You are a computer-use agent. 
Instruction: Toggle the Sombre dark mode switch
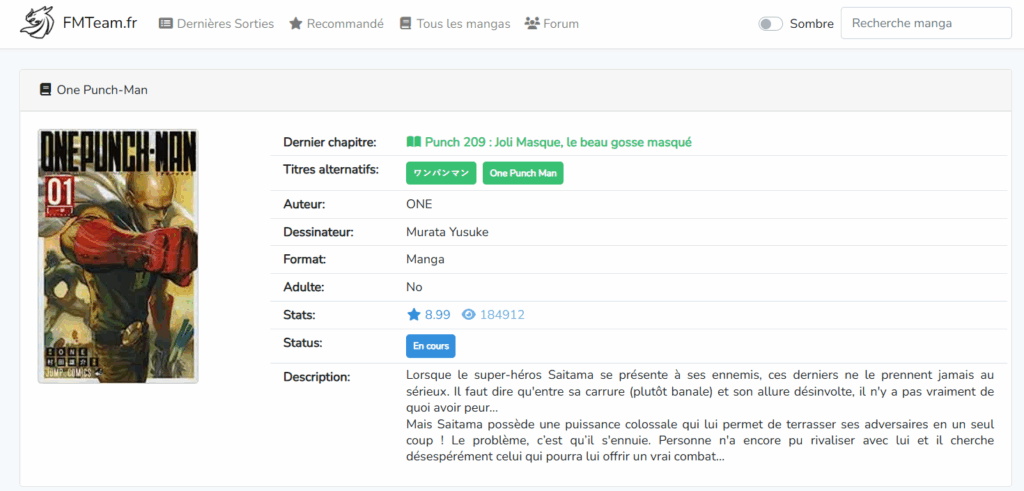[x=771, y=24]
